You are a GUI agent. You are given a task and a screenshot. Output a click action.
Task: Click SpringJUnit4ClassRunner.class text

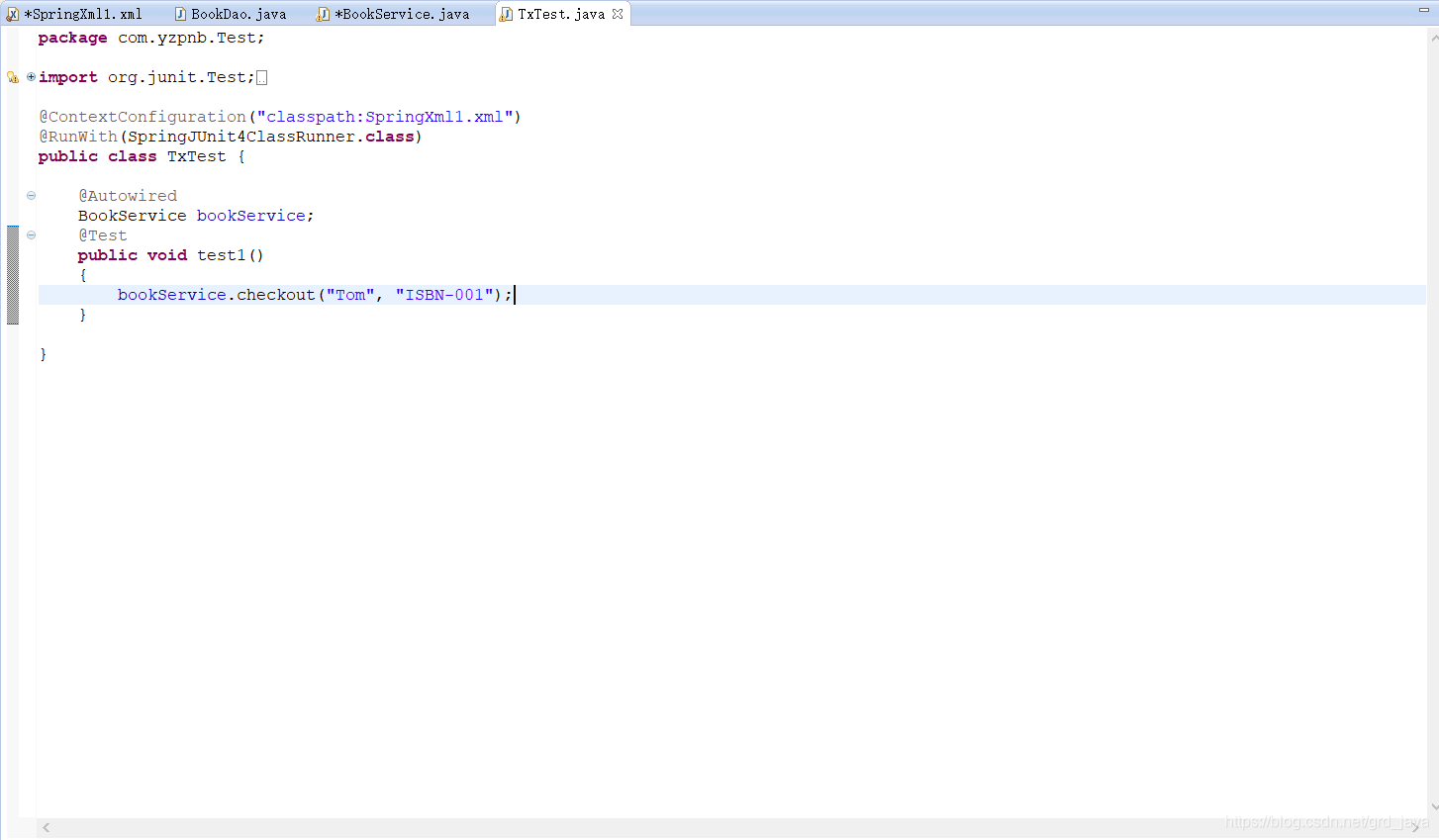click(271, 137)
